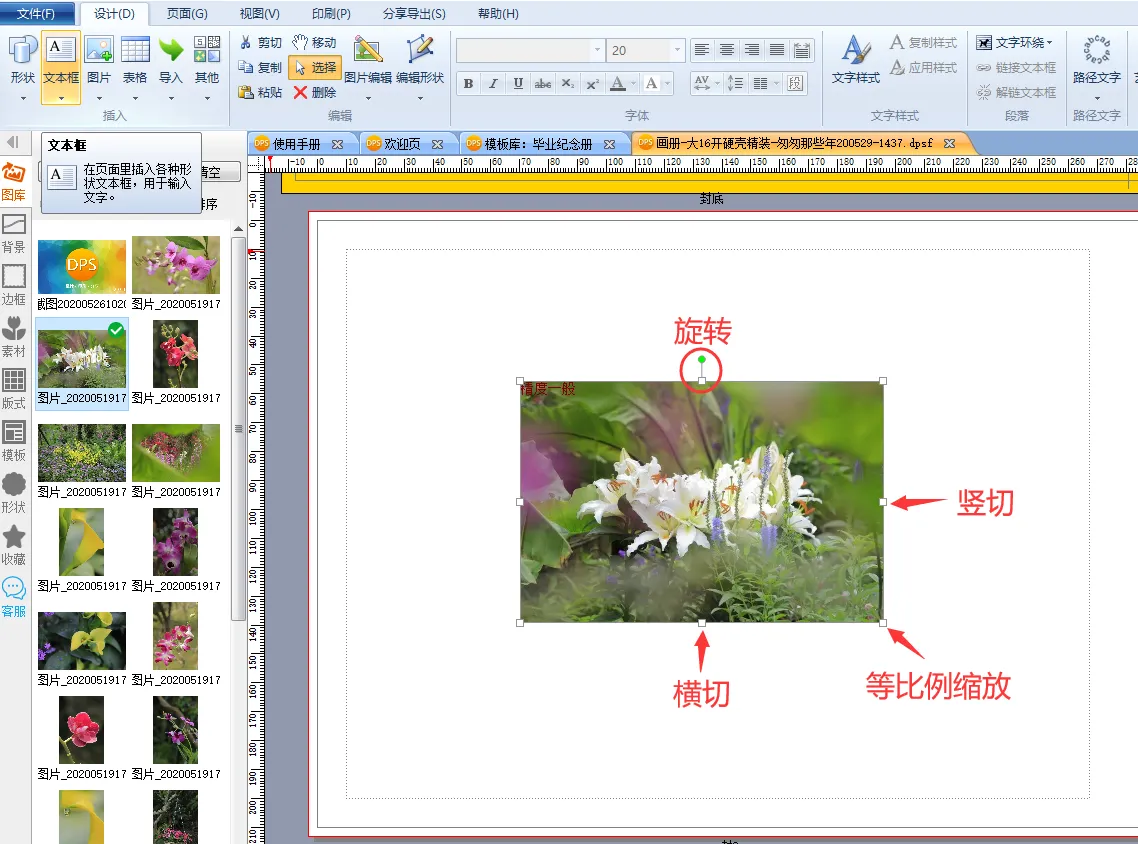Toggle italic text formatting
This screenshot has height=844, width=1138.
pyautogui.click(x=493, y=84)
